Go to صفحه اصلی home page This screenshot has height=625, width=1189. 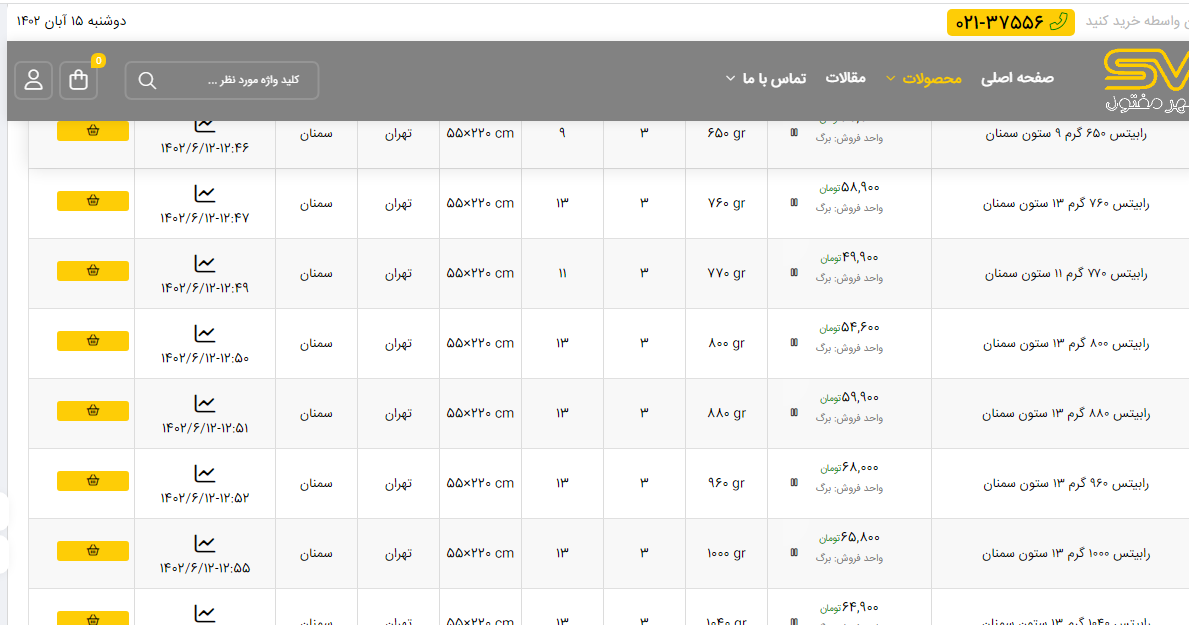[x=1017, y=78]
